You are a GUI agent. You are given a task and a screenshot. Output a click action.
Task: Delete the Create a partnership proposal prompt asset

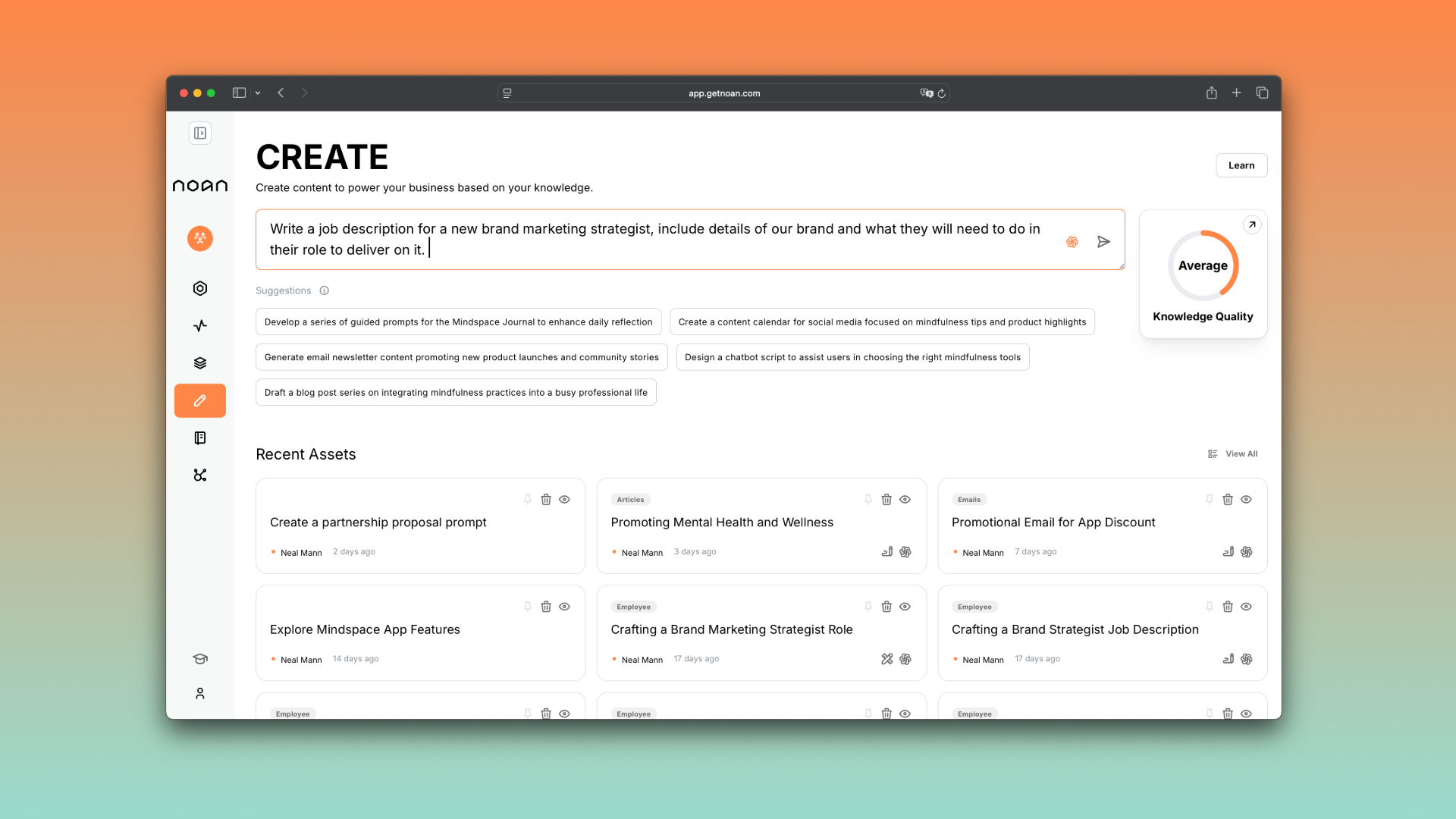(546, 499)
